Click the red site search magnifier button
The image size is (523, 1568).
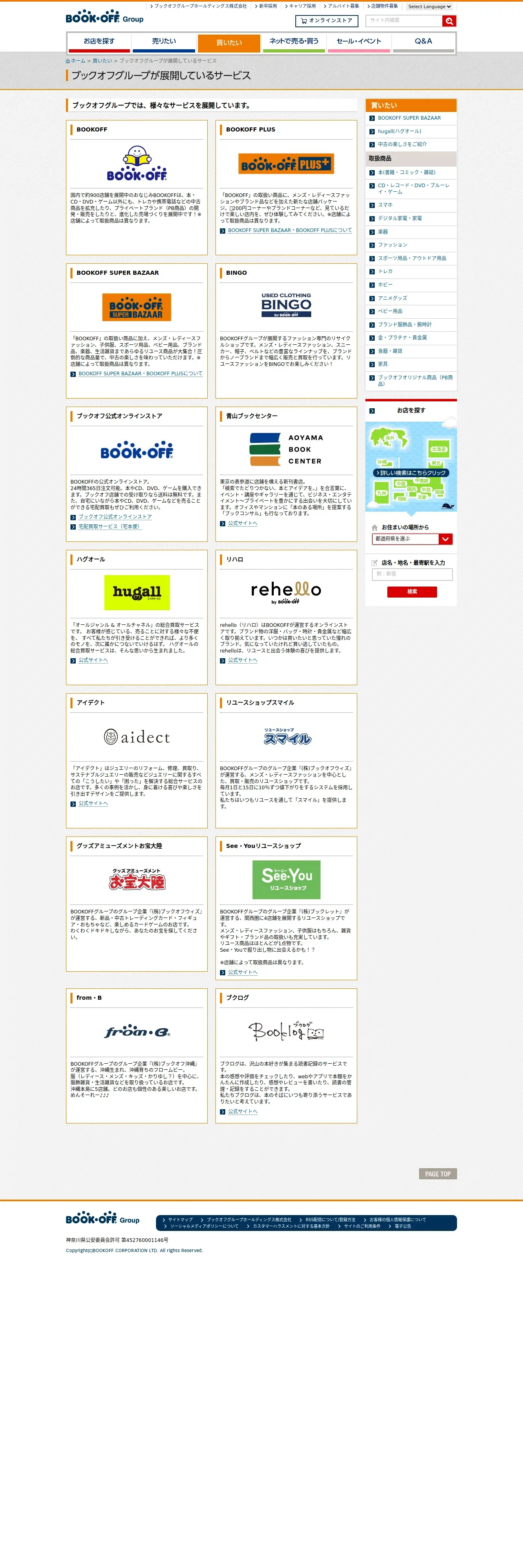449,21
